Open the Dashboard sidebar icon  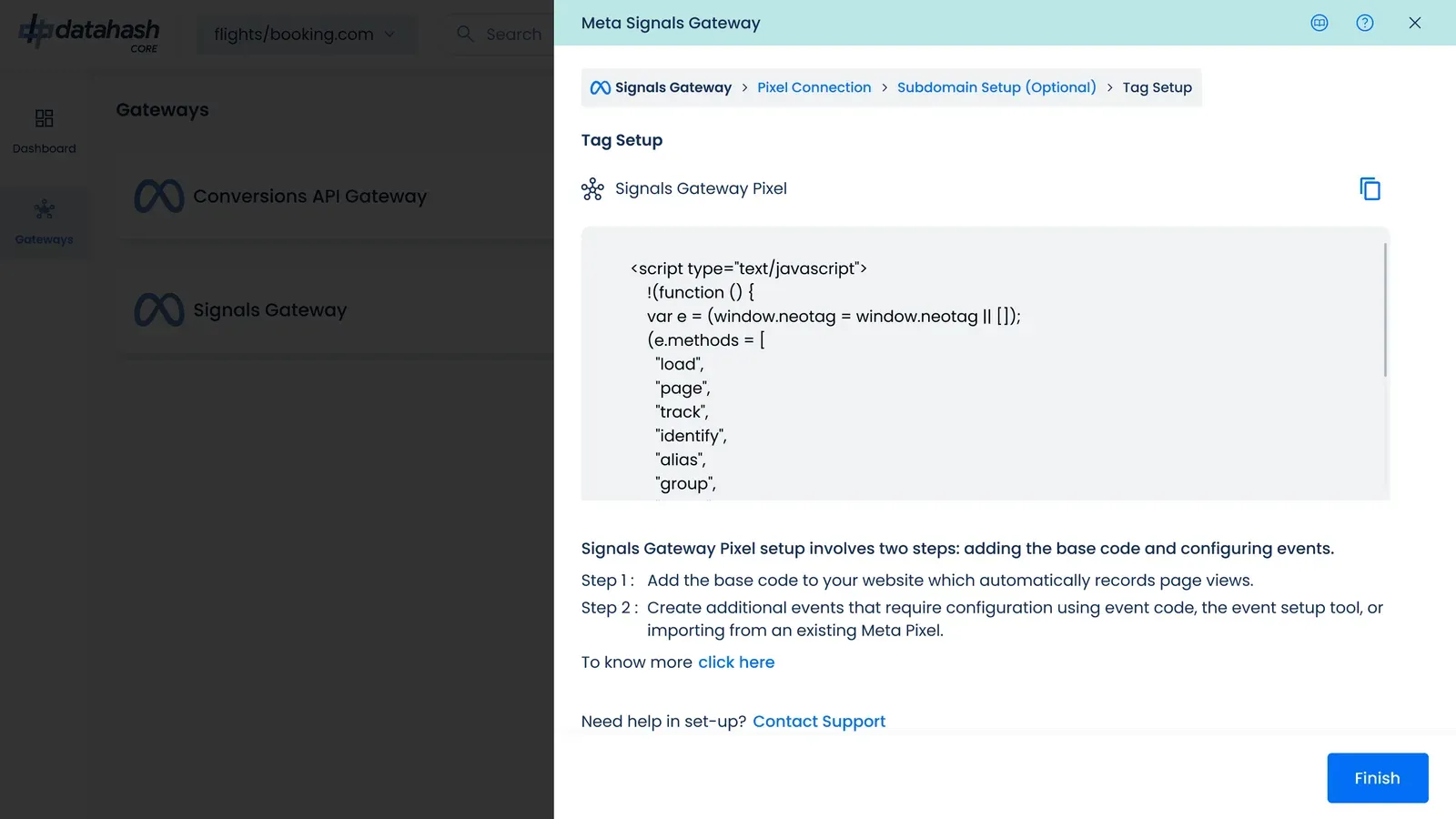[x=44, y=118]
